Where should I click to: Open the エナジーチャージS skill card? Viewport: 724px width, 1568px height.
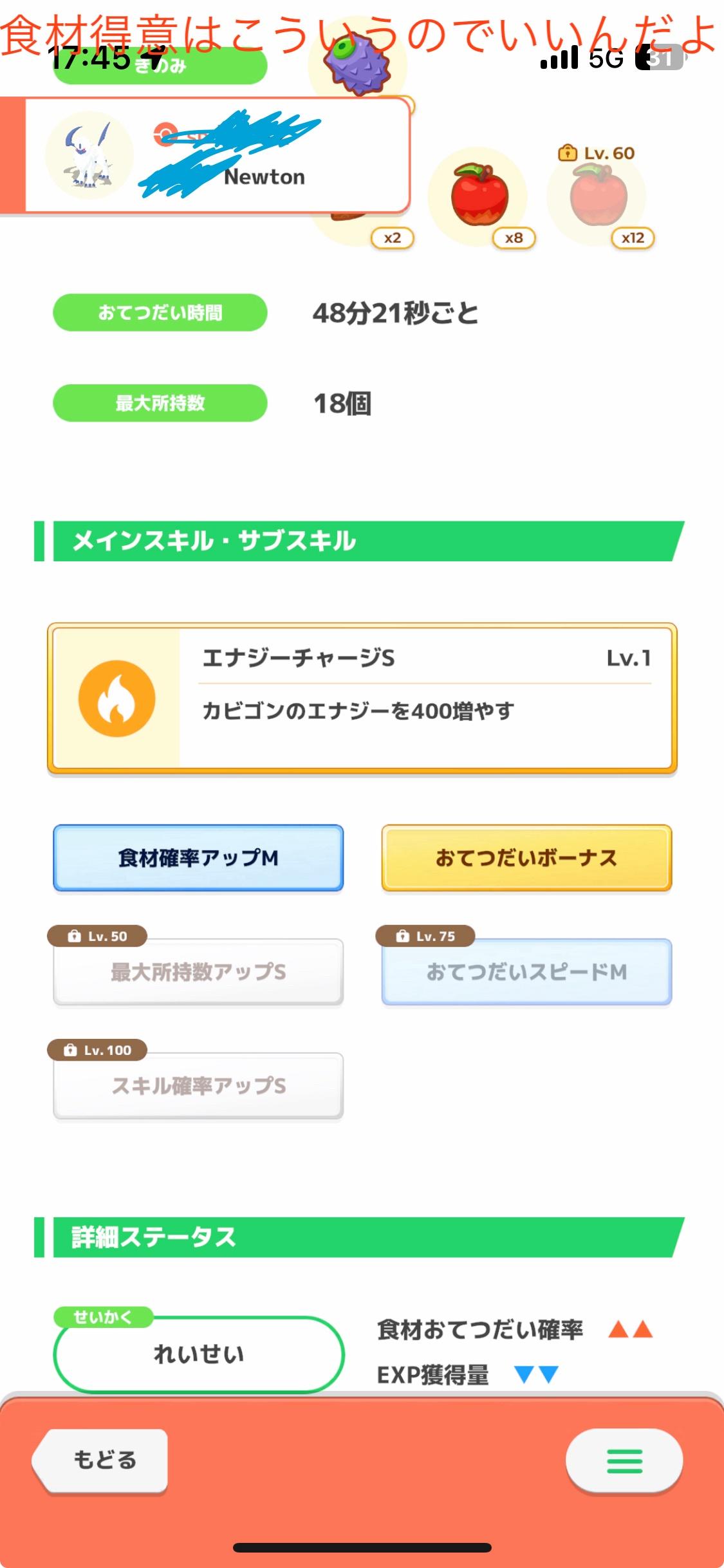coord(362,698)
